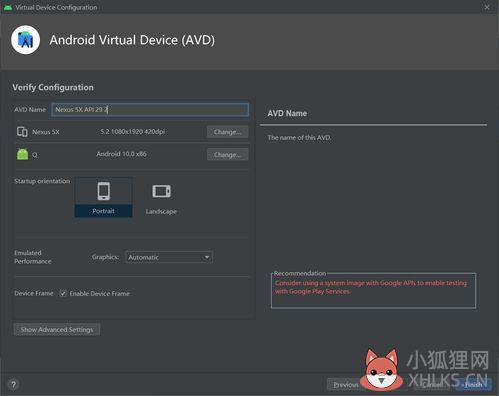Click the Android Studio logo in header
Viewport: 499px width, 396px height.
tap(25, 40)
